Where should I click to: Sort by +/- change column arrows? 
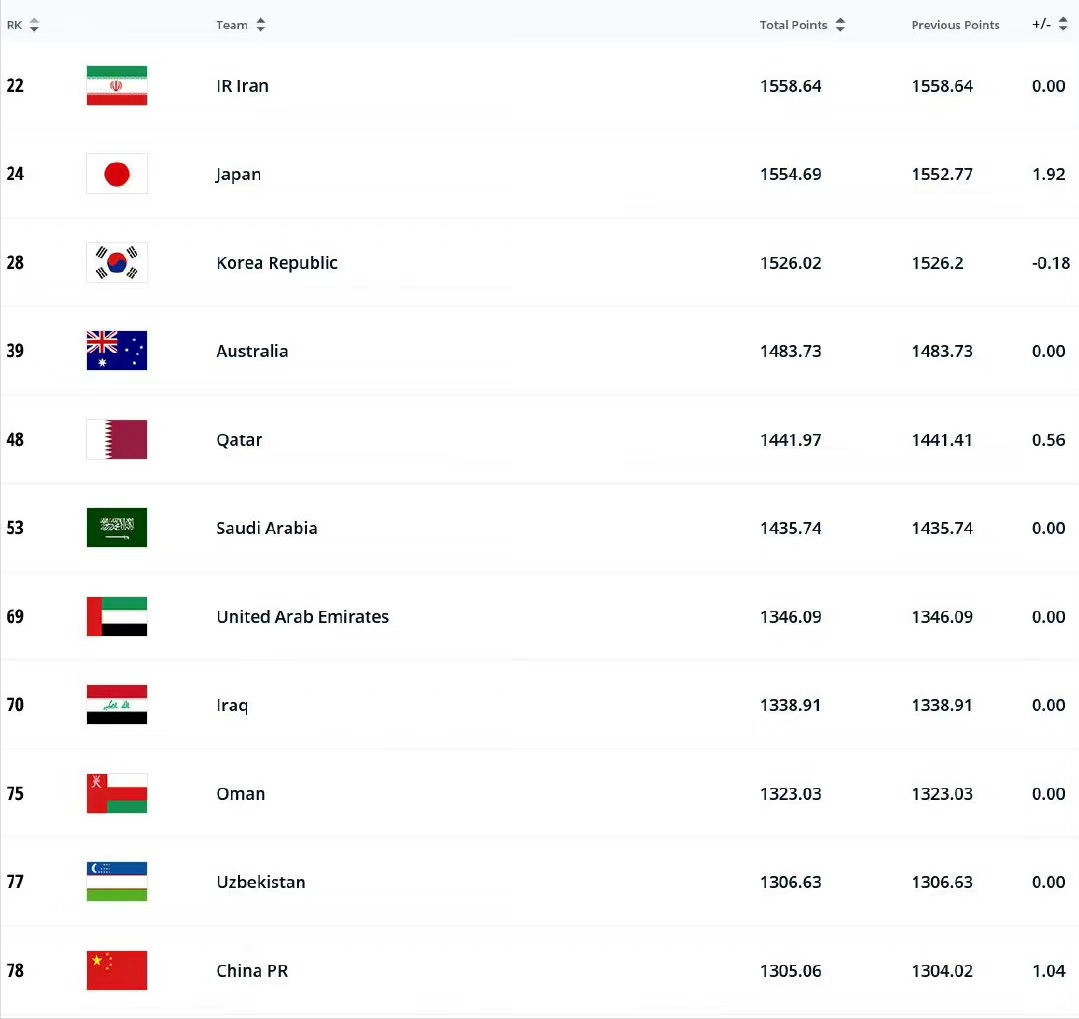(1063, 25)
